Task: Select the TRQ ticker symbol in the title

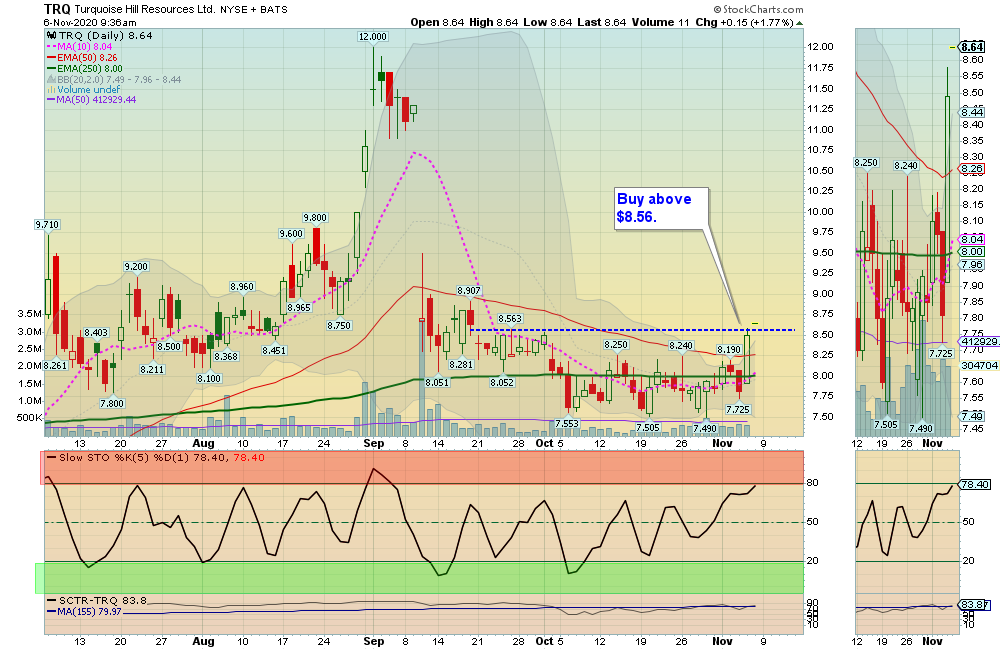Action: (x=57, y=9)
